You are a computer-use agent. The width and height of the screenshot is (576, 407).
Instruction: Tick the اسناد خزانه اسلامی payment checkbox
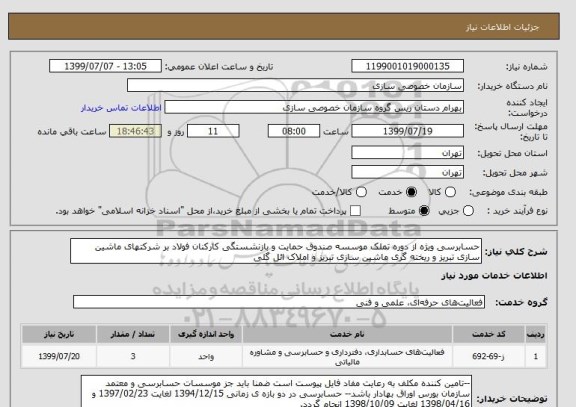pos(355,211)
